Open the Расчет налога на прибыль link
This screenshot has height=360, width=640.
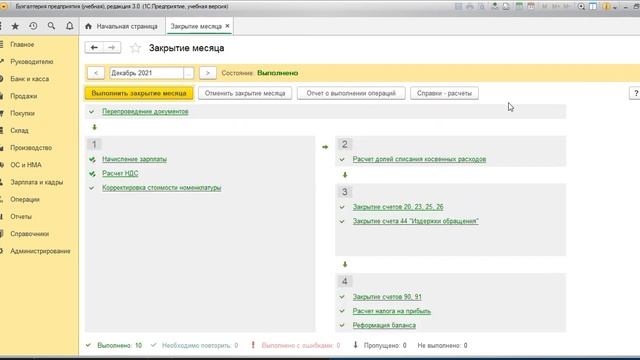click(392, 311)
